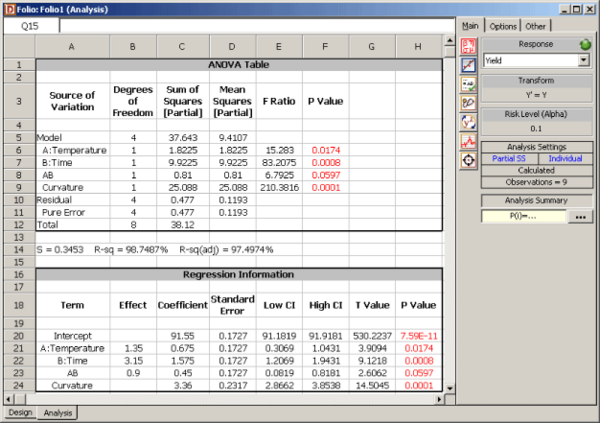This screenshot has height=423, width=600.
Task: Click the P(i)=... summary field
Action: (523, 216)
